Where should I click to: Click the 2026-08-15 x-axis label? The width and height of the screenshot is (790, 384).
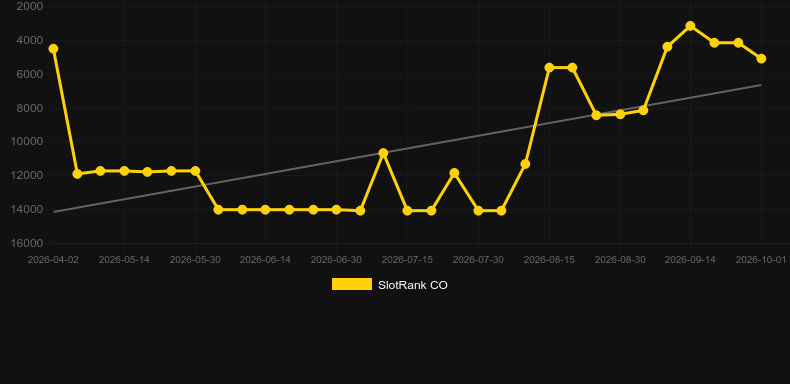pyautogui.click(x=549, y=260)
